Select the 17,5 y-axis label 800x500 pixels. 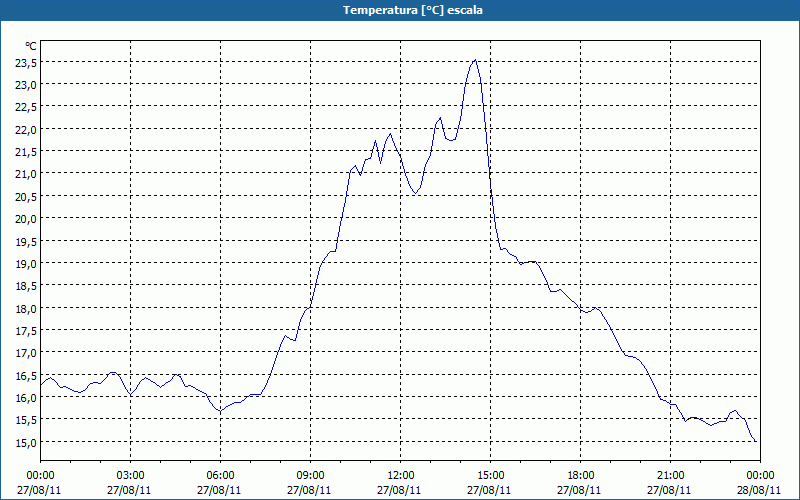(25, 331)
